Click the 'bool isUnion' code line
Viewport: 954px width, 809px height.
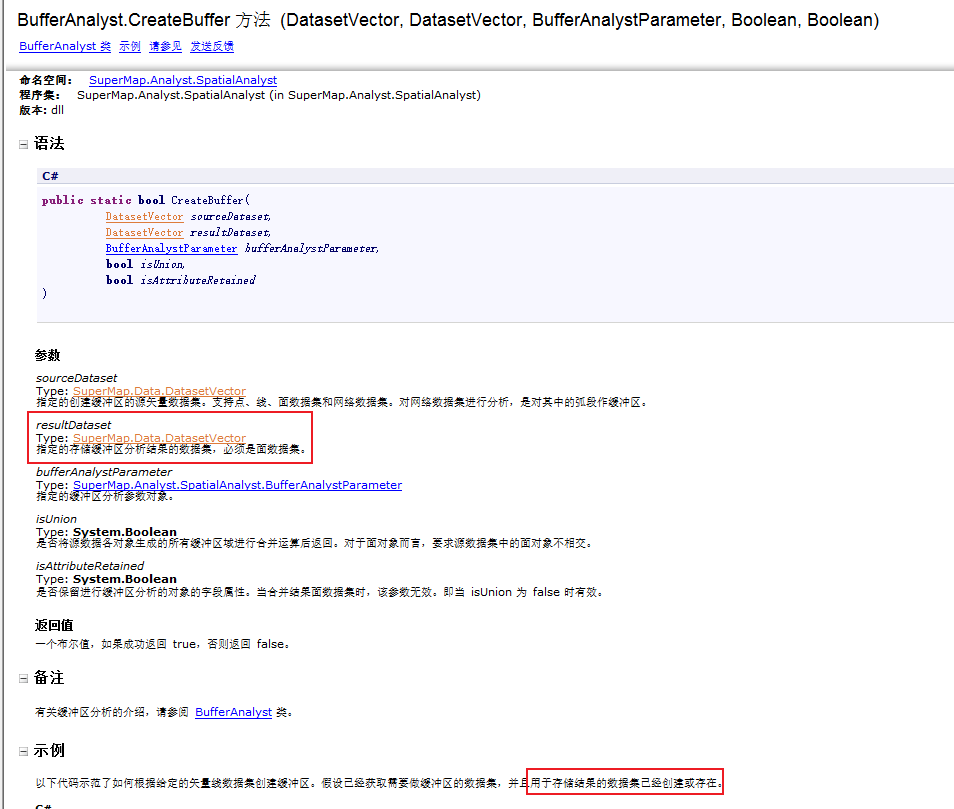[x=145, y=264]
